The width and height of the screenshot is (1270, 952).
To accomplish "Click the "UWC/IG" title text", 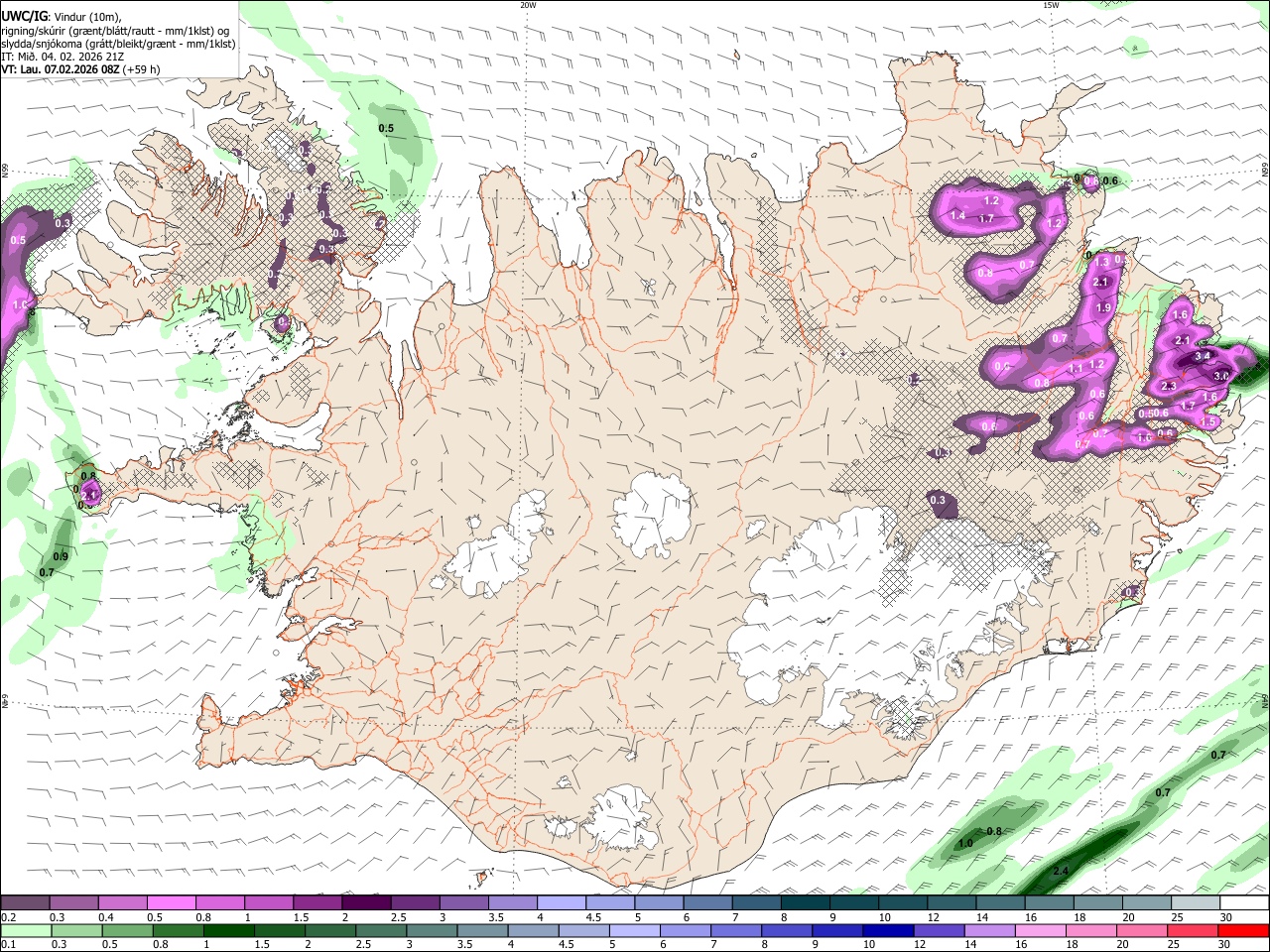I will click(x=24, y=16).
